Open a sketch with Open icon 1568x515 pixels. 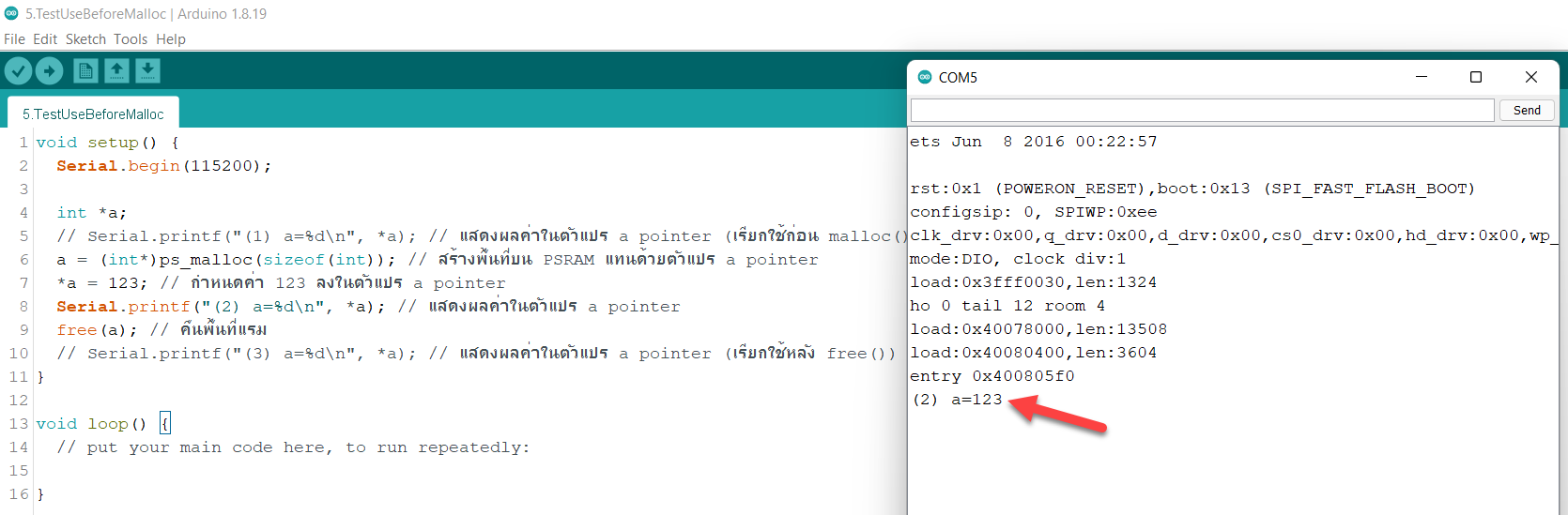[116, 70]
